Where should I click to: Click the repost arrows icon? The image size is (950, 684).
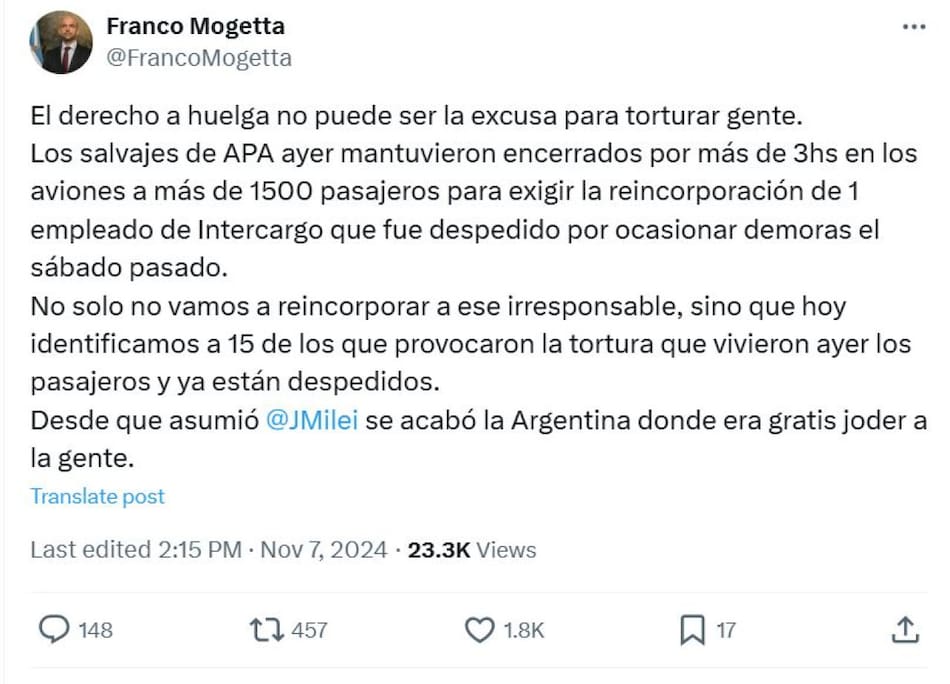(266, 629)
